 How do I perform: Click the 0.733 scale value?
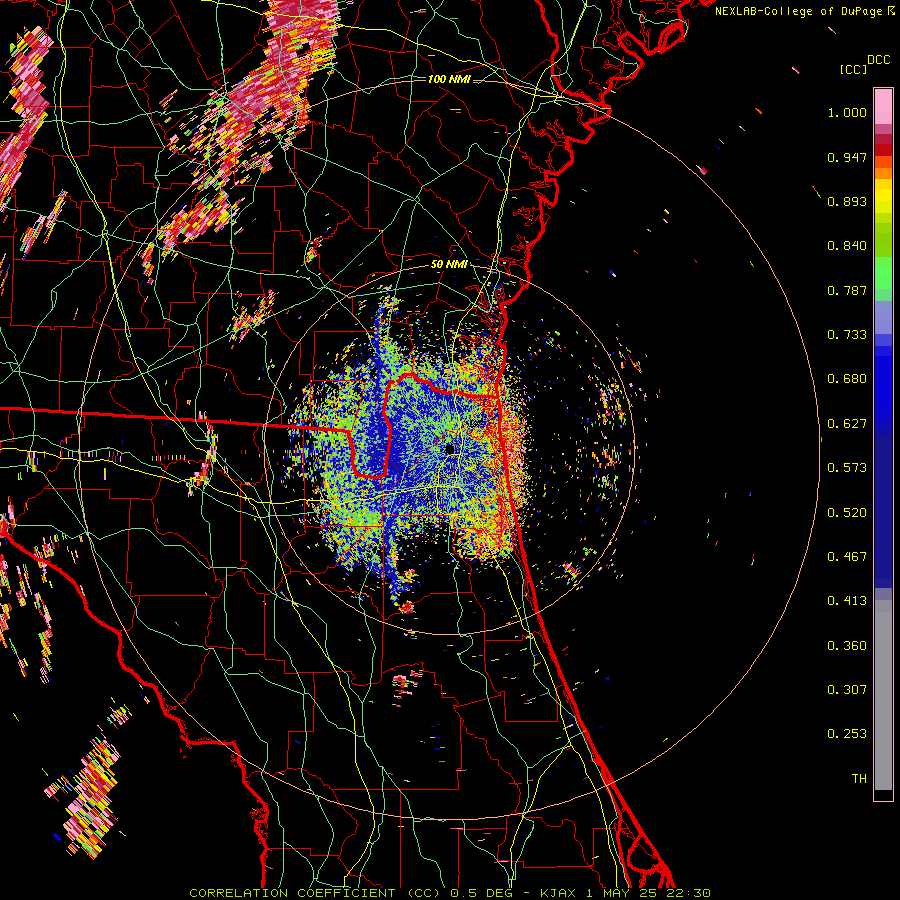coord(847,335)
